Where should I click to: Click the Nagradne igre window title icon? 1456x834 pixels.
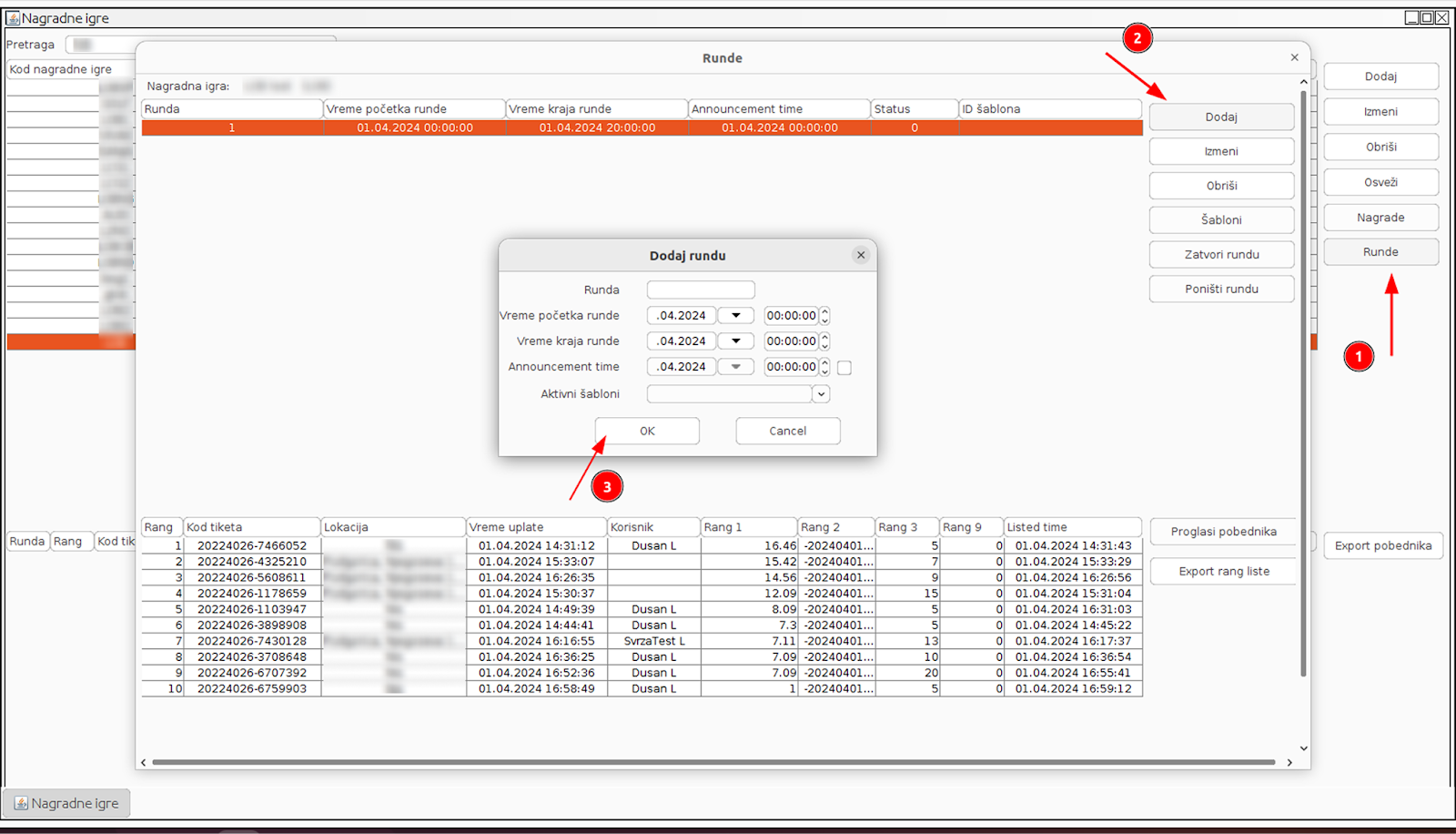point(13,17)
